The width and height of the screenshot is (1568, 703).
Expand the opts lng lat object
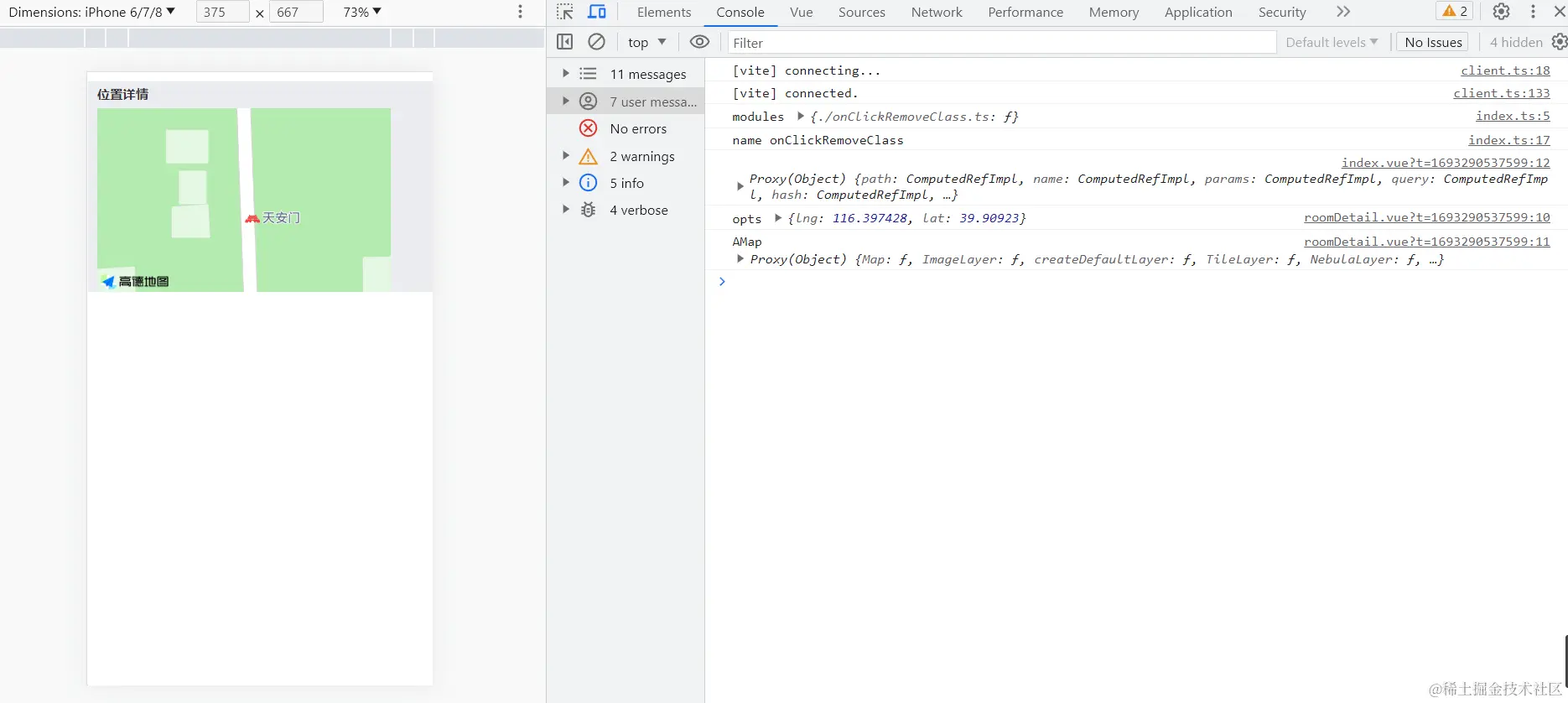tap(778, 217)
